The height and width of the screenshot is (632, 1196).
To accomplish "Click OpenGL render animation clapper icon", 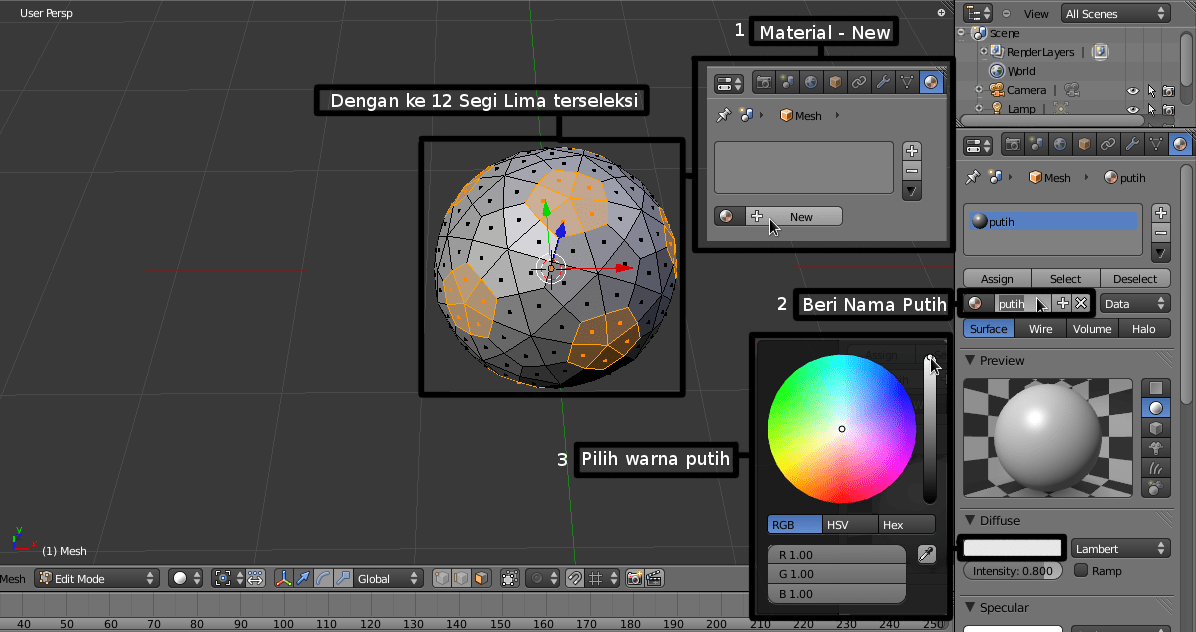I will pyautogui.click(x=654, y=579).
